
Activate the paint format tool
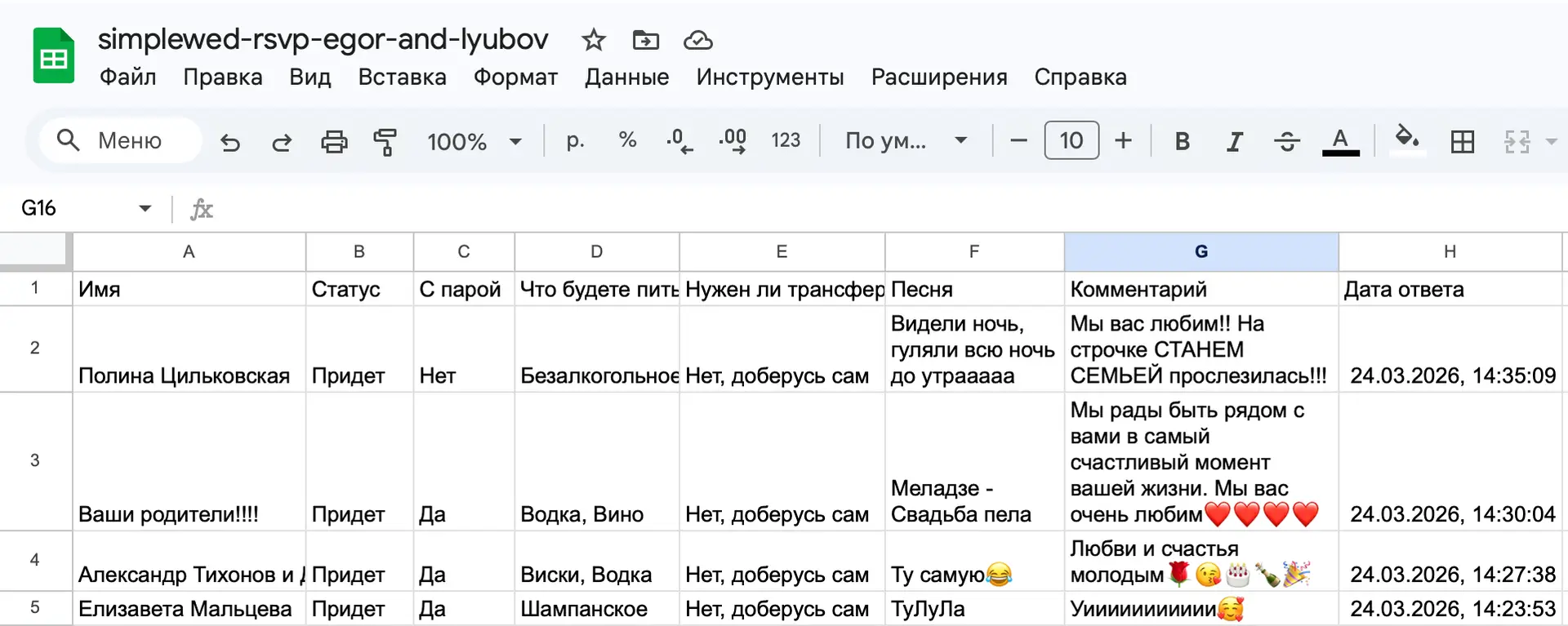tap(385, 142)
